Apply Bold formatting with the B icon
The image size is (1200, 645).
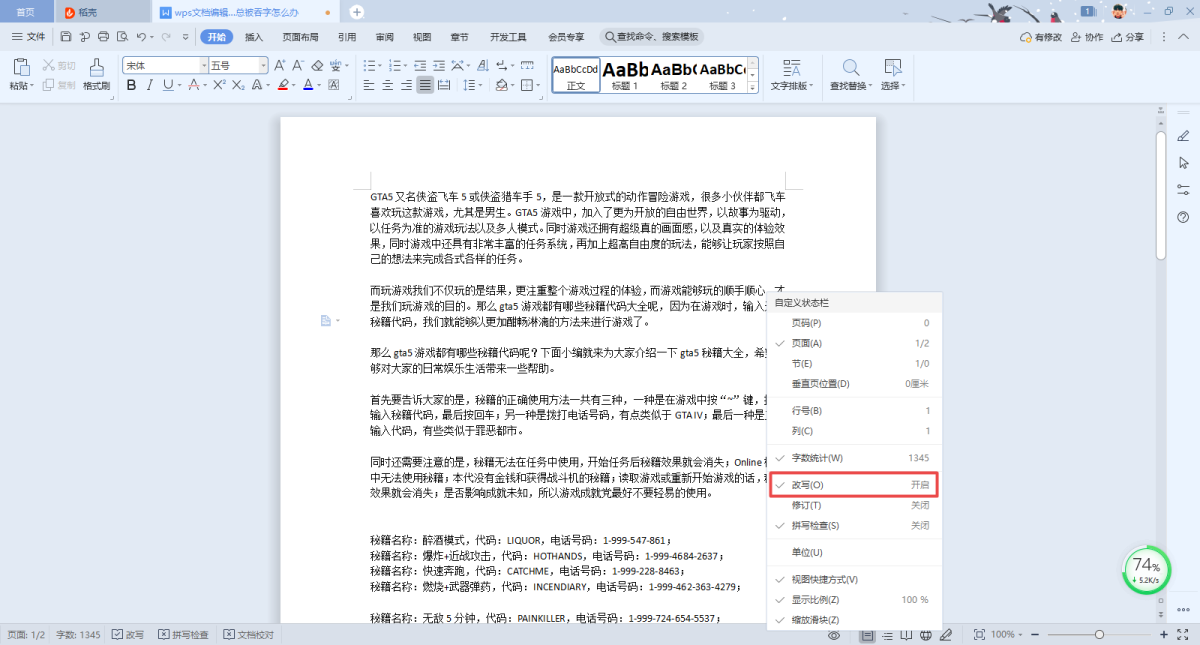(x=131, y=86)
